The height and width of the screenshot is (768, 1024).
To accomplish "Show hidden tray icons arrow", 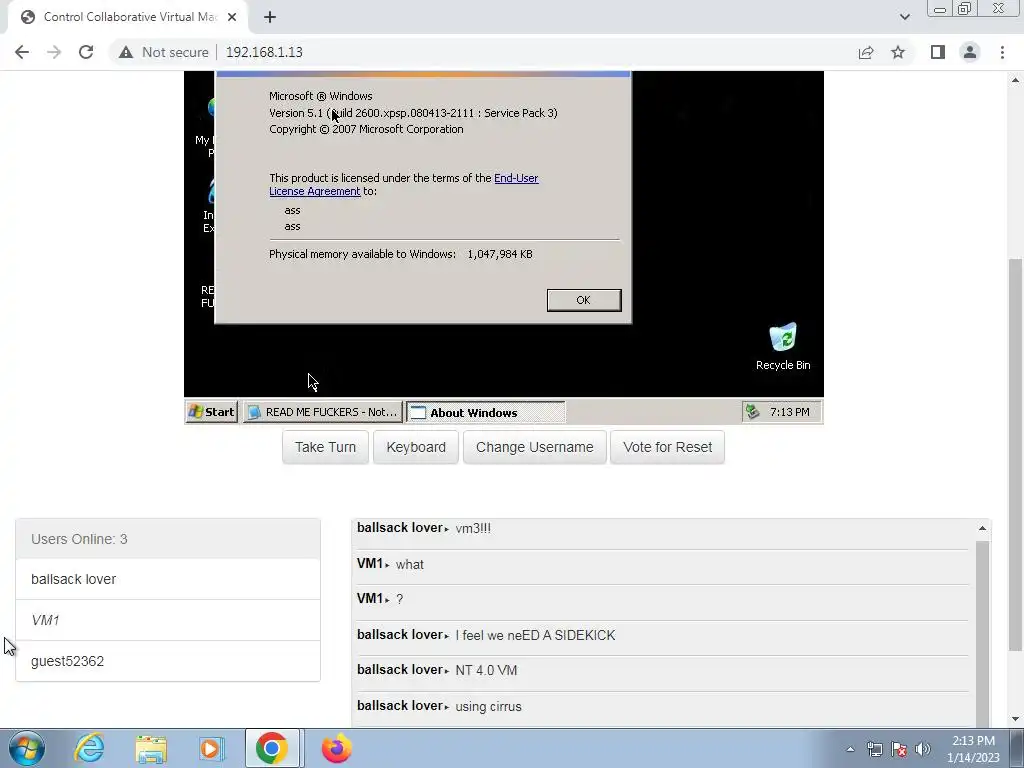I will [850, 749].
